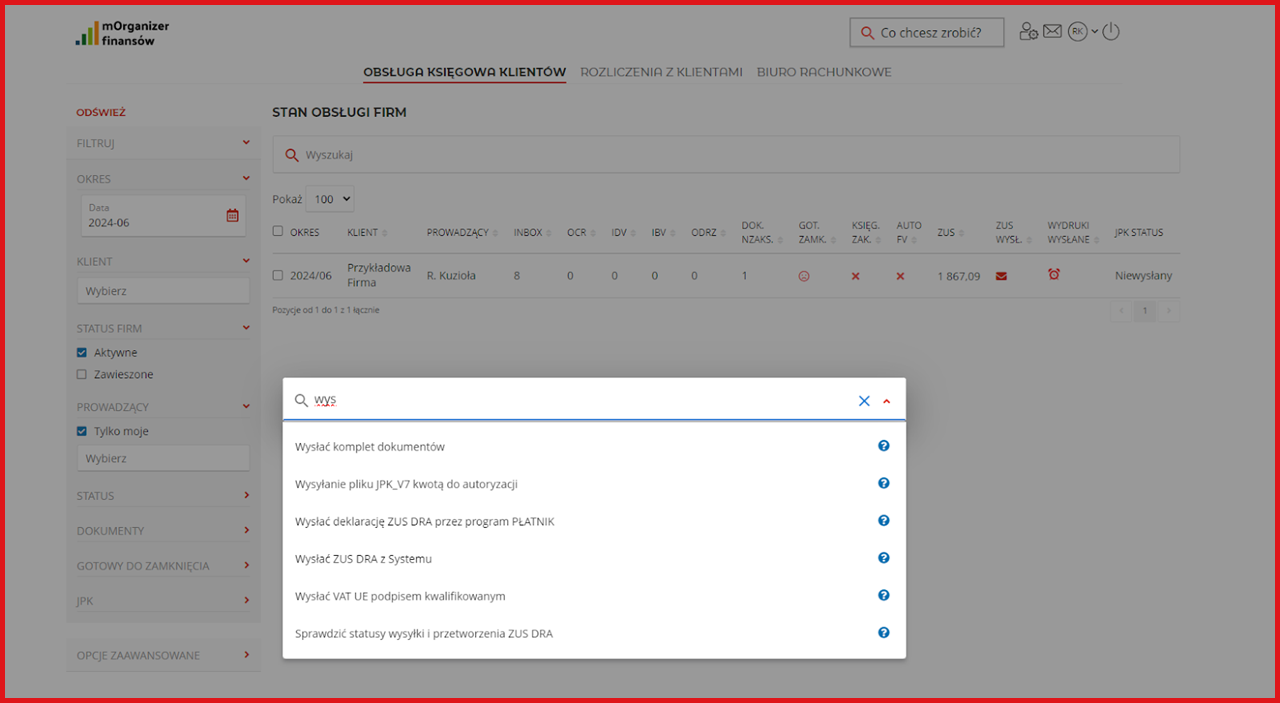Open the calendar icon in Data field
1280x703 pixels.
click(x=232, y=215)
